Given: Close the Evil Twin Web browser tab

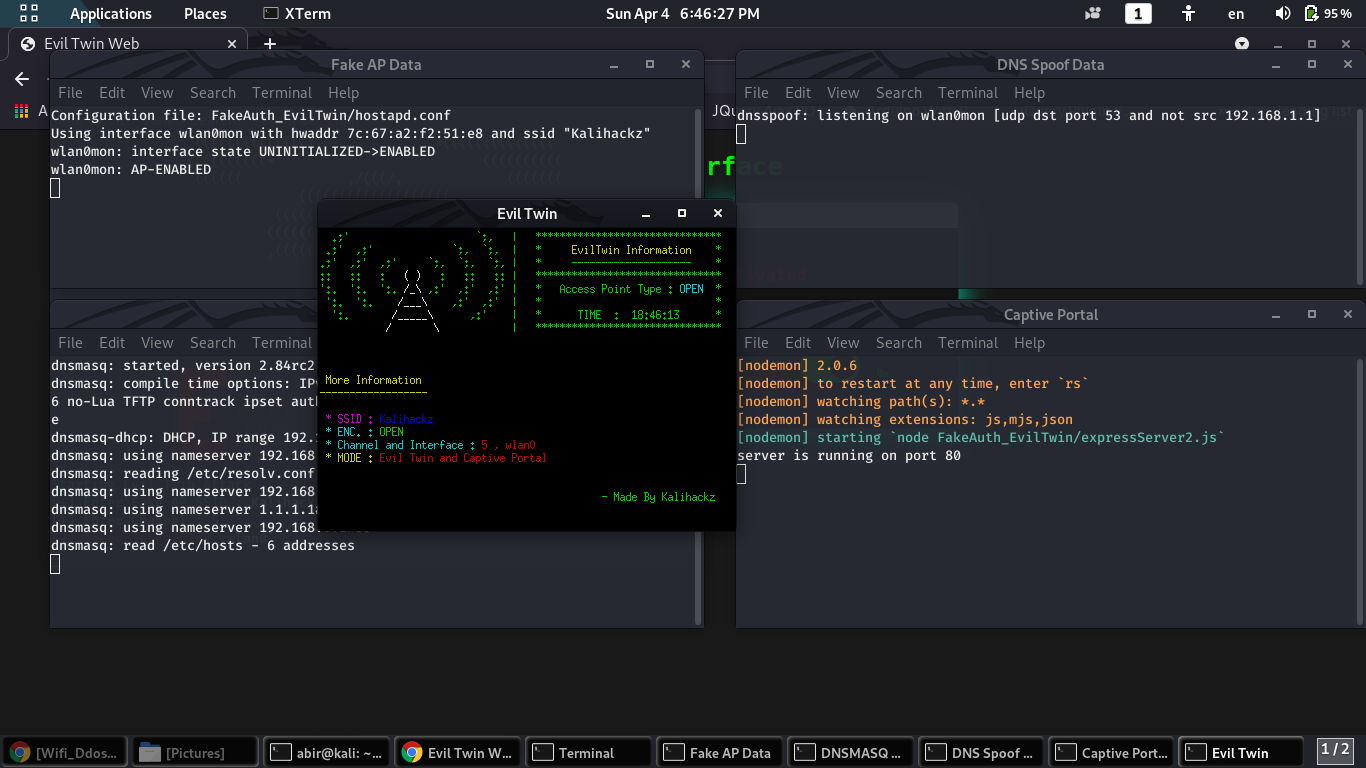Looking at the screenshot, I should (232, 44).
